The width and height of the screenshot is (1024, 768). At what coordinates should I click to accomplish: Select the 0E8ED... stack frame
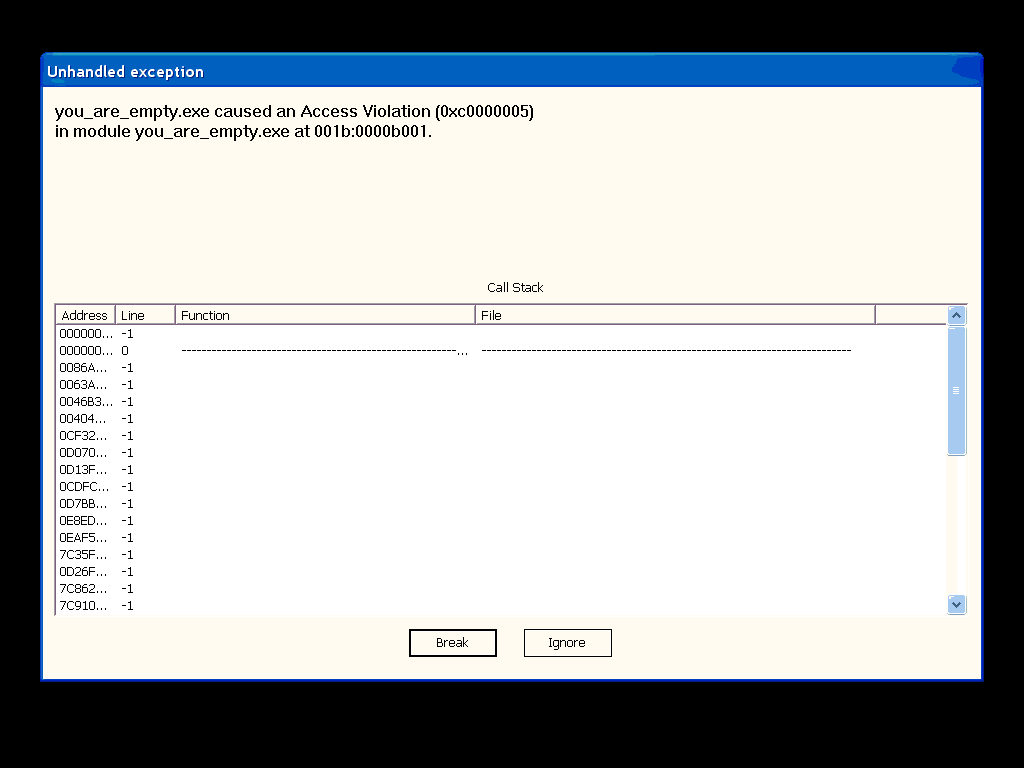click(86, 521)
